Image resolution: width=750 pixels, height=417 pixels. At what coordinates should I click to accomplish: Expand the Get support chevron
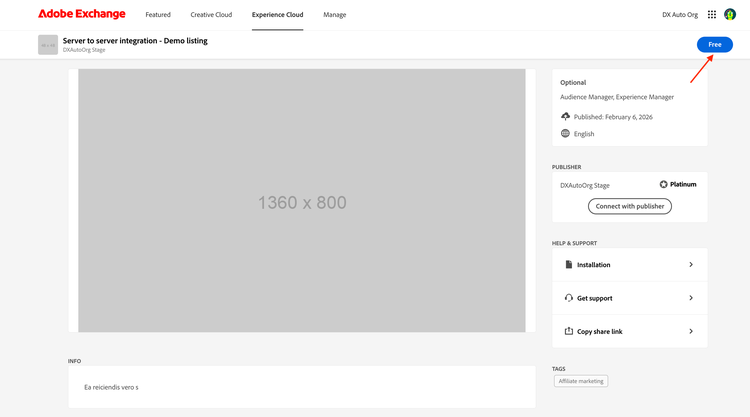[x=691, y=298]
